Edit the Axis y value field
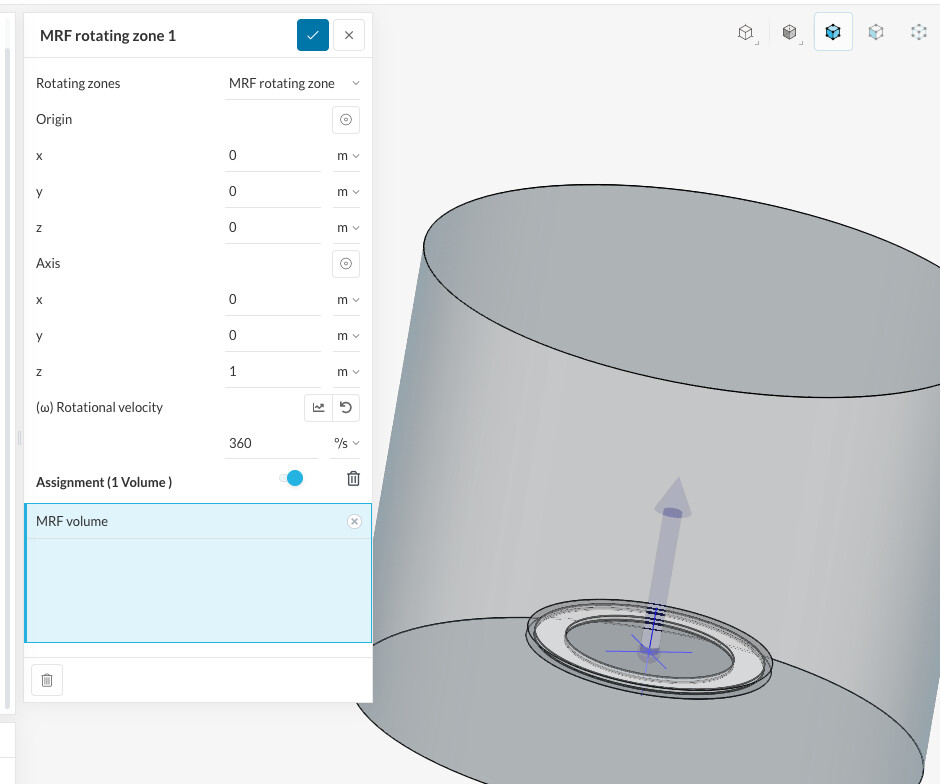This screenshot has width=940, height=784. 273,336
